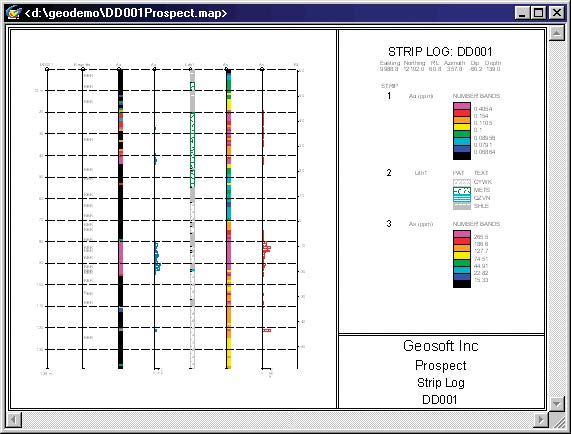This screenshot has height=434, width=571.
Task: Click the yellow band in strip 1 legend
Action: click(x=462, y=127)
